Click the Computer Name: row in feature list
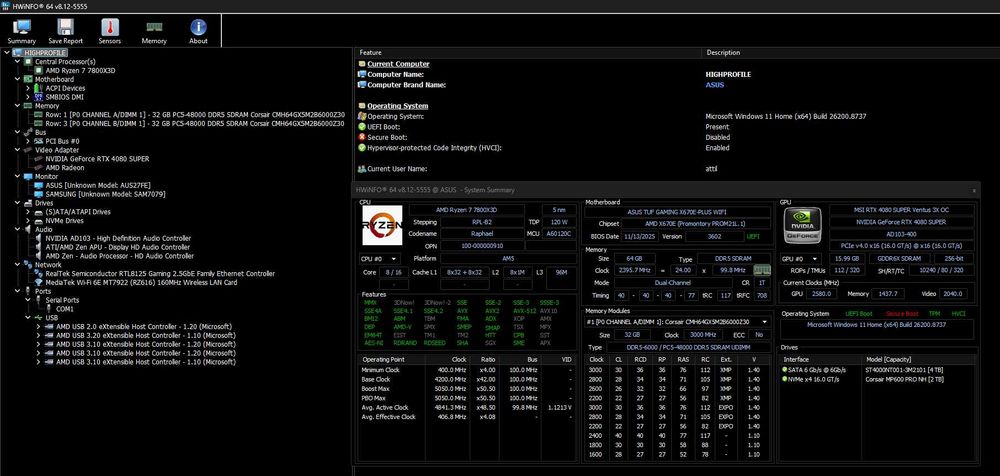Screen dimensions: 1000x476 point(677,75)
